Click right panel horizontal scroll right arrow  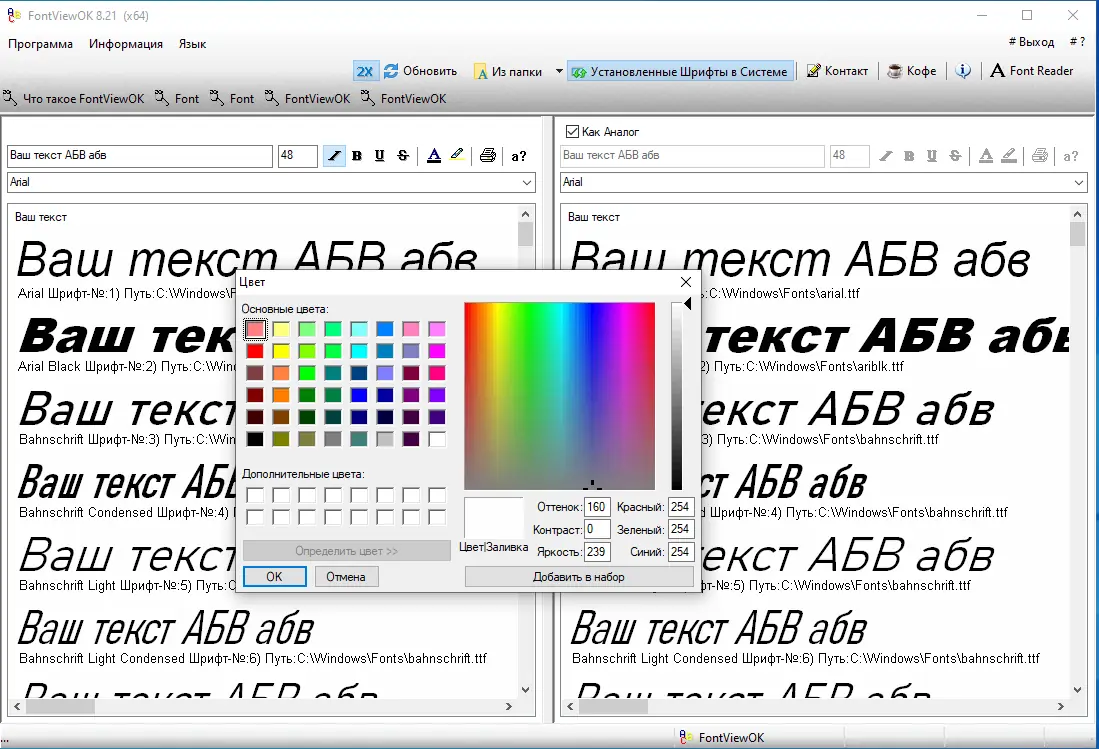[x=1061, y=706]
